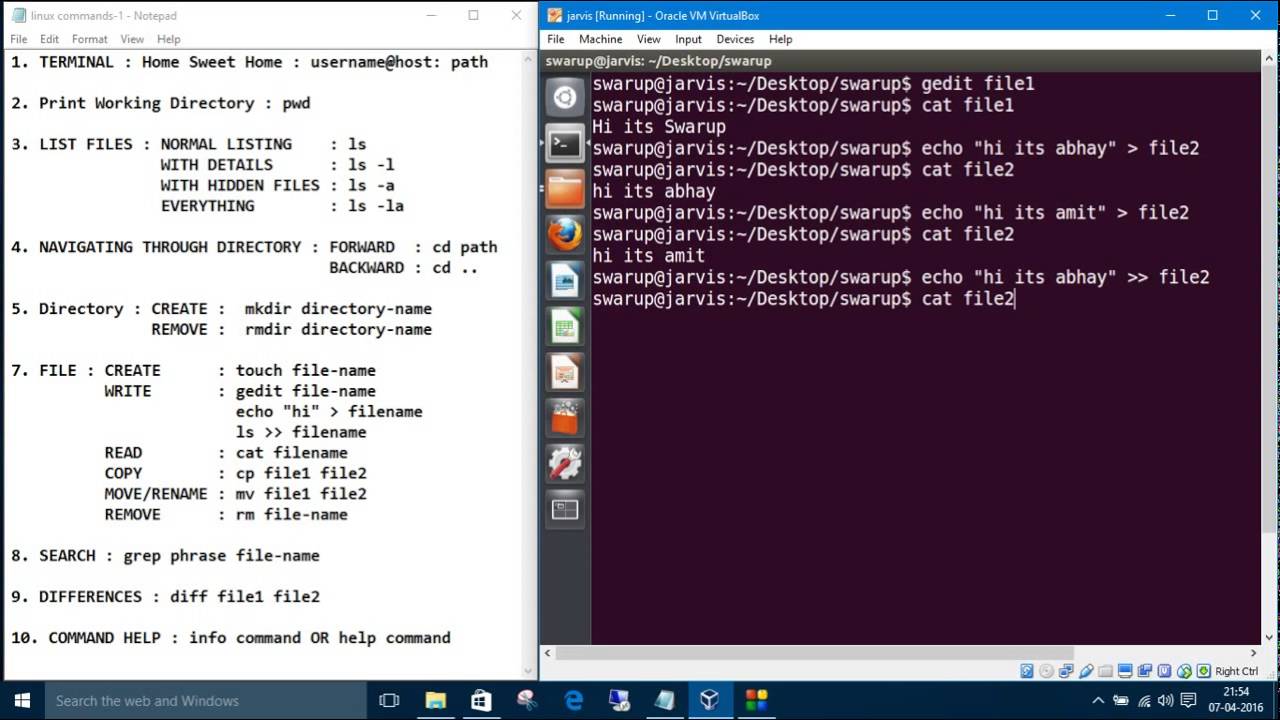Image resolution: width=1280 pixels, height=720 pixels.
Task: Click the Notepad line '8. SEARCH : grep phrase file-name'
Action: (x=165, y=555)
